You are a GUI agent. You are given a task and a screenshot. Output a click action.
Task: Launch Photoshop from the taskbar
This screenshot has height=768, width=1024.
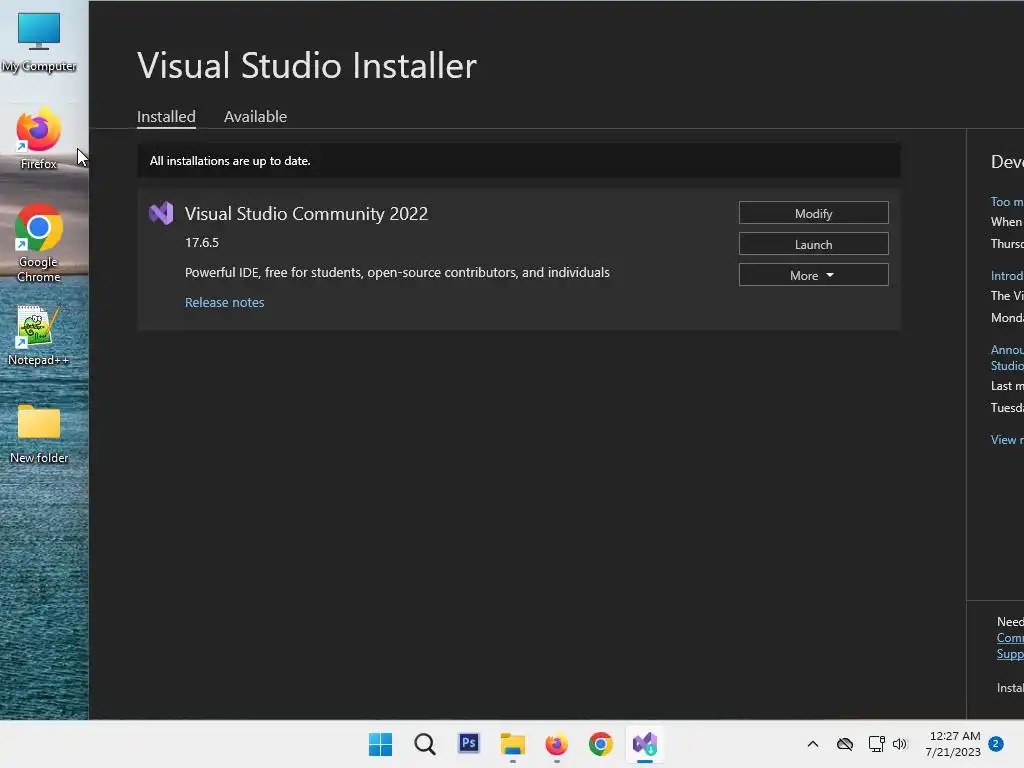point(469,744)
